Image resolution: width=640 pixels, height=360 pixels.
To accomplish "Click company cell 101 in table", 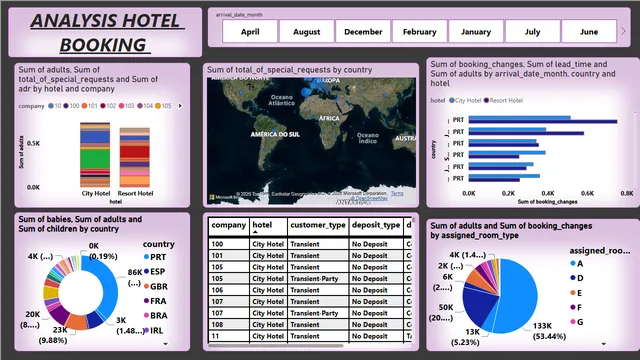I will coord(229,256).
